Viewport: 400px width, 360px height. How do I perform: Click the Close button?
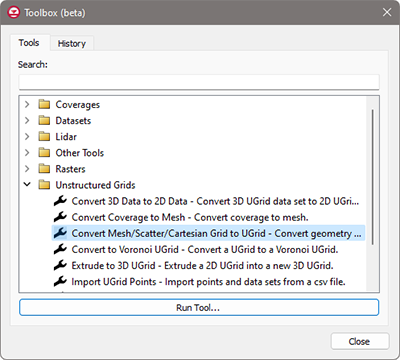(360, 341)
